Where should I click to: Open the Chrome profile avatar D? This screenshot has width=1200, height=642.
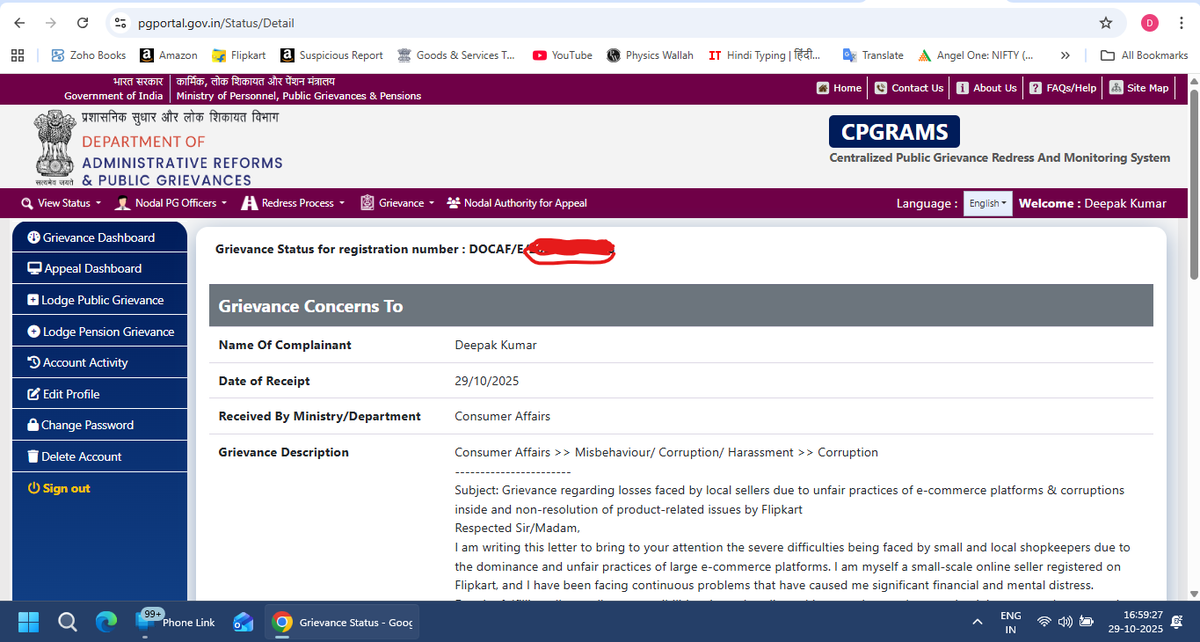tap(1150, 22)
